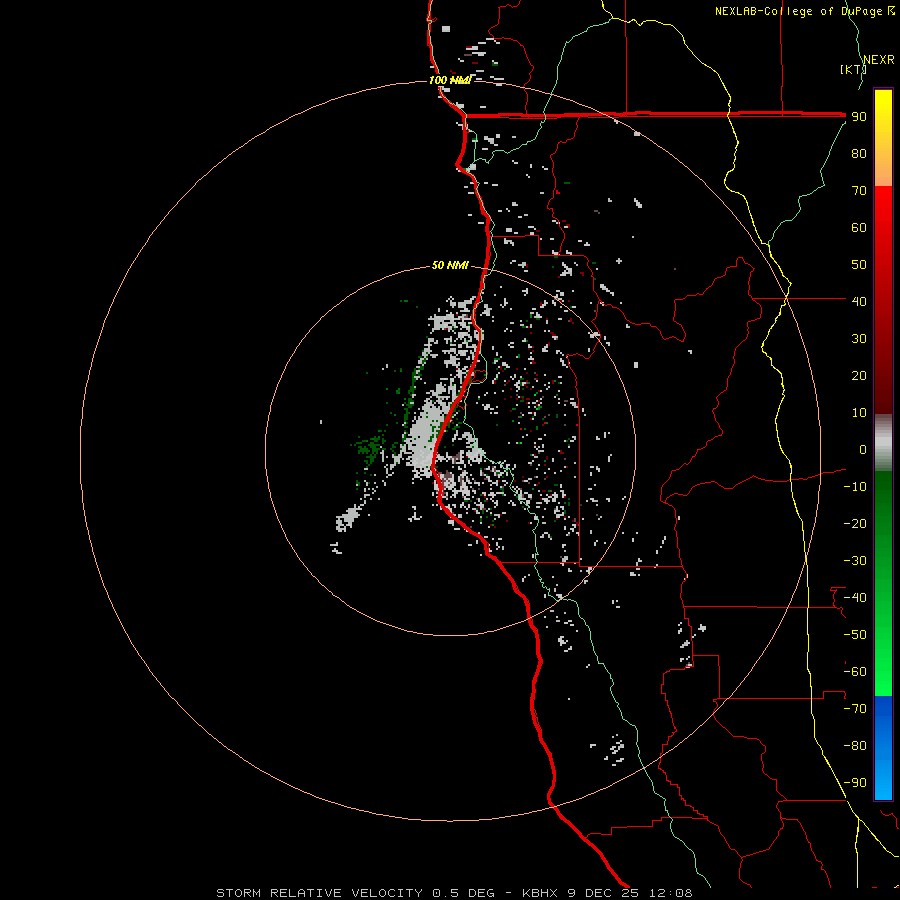Click the -30 value on velocity scale

tap(855, 561)
